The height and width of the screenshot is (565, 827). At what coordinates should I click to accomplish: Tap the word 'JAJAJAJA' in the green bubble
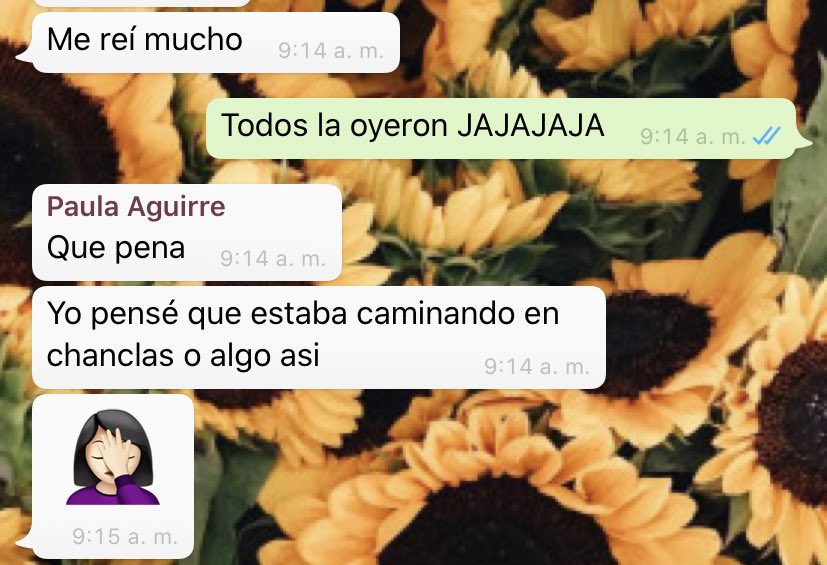pyautogui.click(x=531, y=126)
